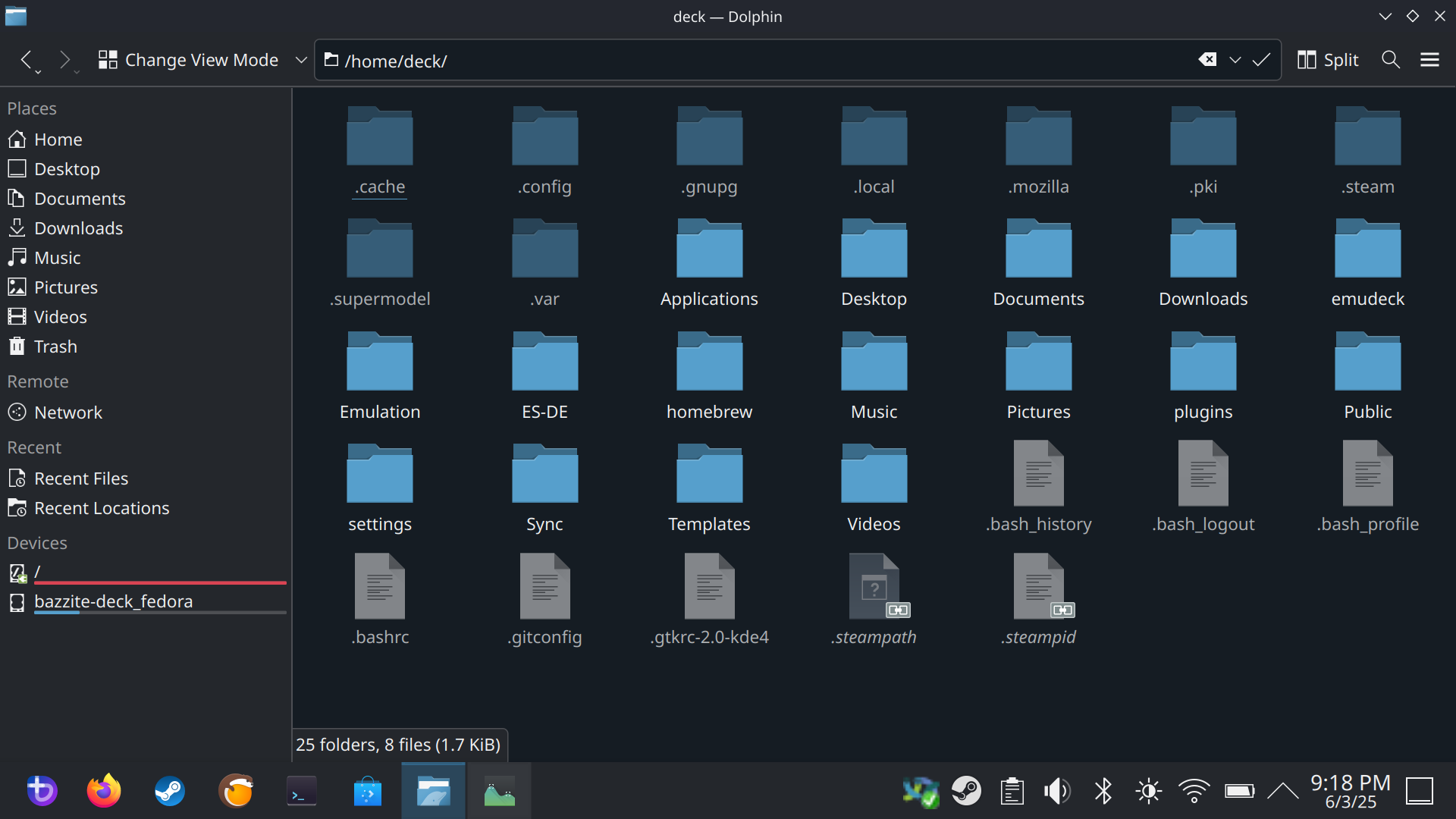This screenshot has height=819, width=1456.
Task: Select the .supermodel folder
Action: point(380,263)
